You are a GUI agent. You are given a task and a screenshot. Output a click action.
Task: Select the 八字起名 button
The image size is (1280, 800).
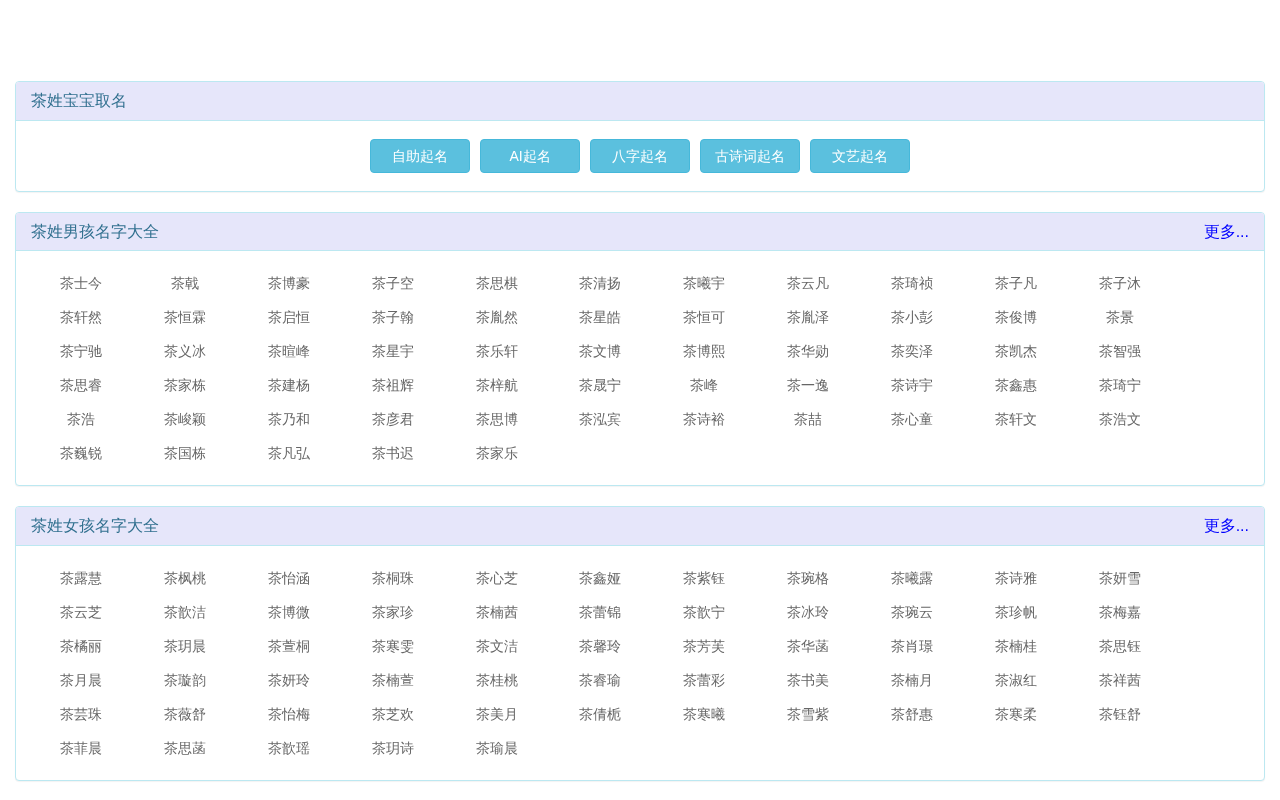pyautogui.click(x=640, y=156)
